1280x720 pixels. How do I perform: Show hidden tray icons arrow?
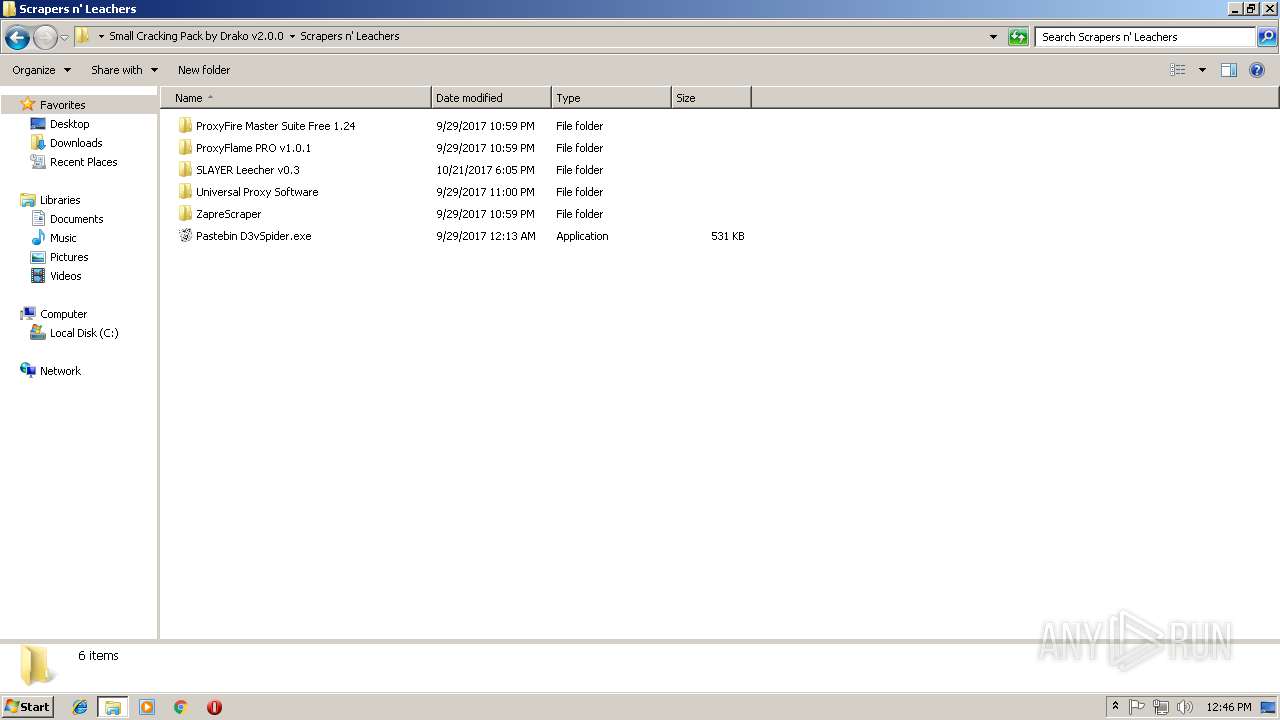[x=1116, y=707]
